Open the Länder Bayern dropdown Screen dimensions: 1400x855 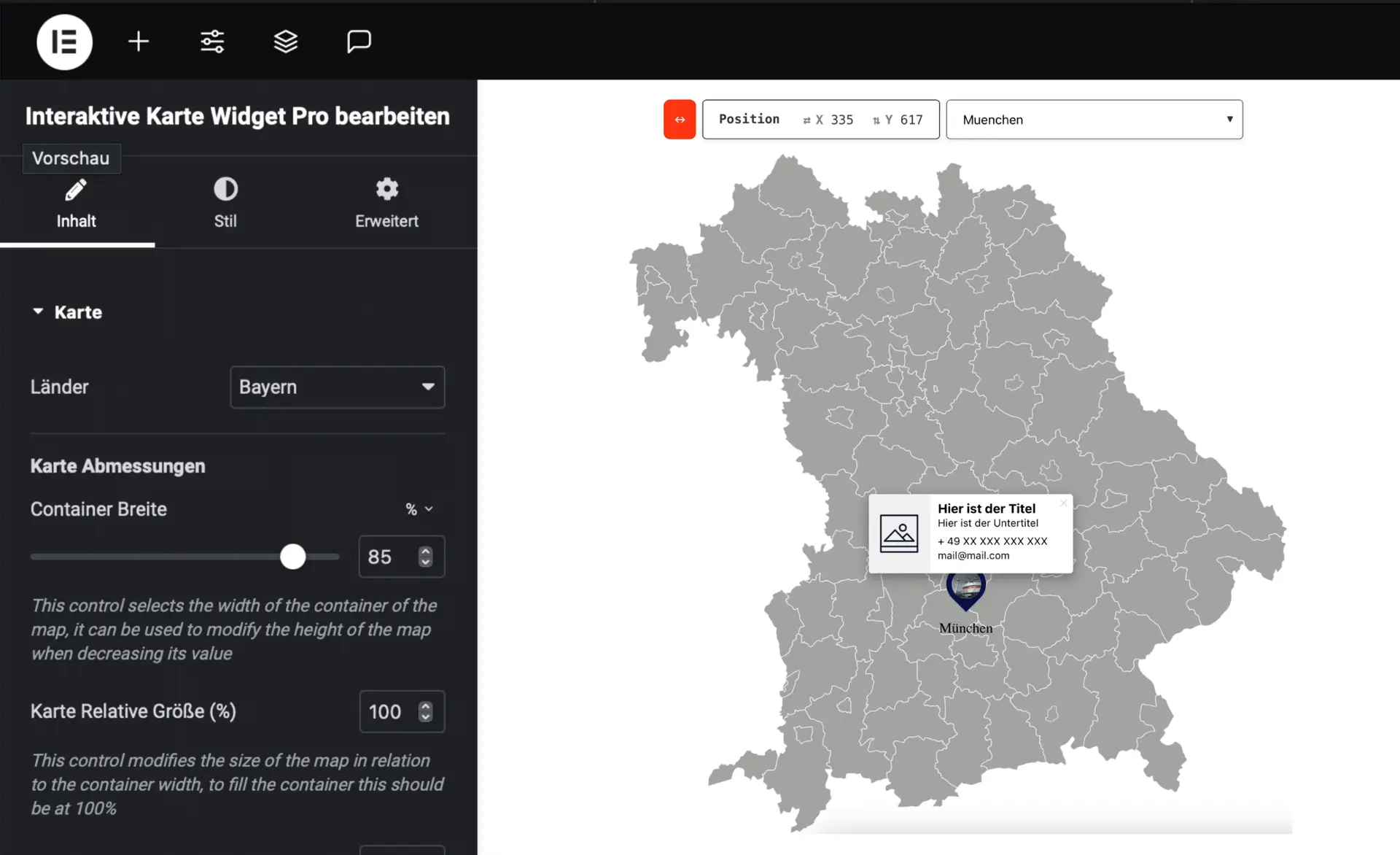click(x=338, y=387)
